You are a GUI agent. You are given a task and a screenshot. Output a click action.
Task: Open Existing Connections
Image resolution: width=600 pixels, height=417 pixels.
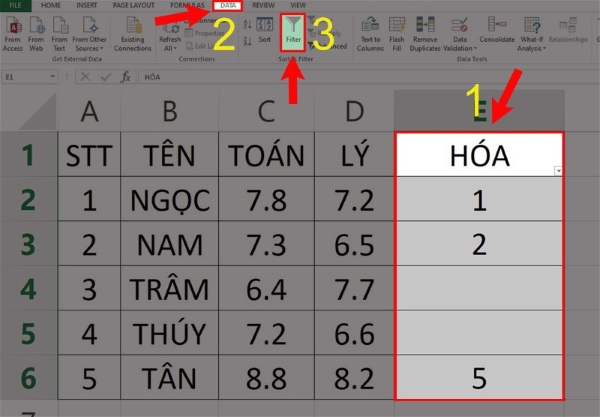pos(132,32)
